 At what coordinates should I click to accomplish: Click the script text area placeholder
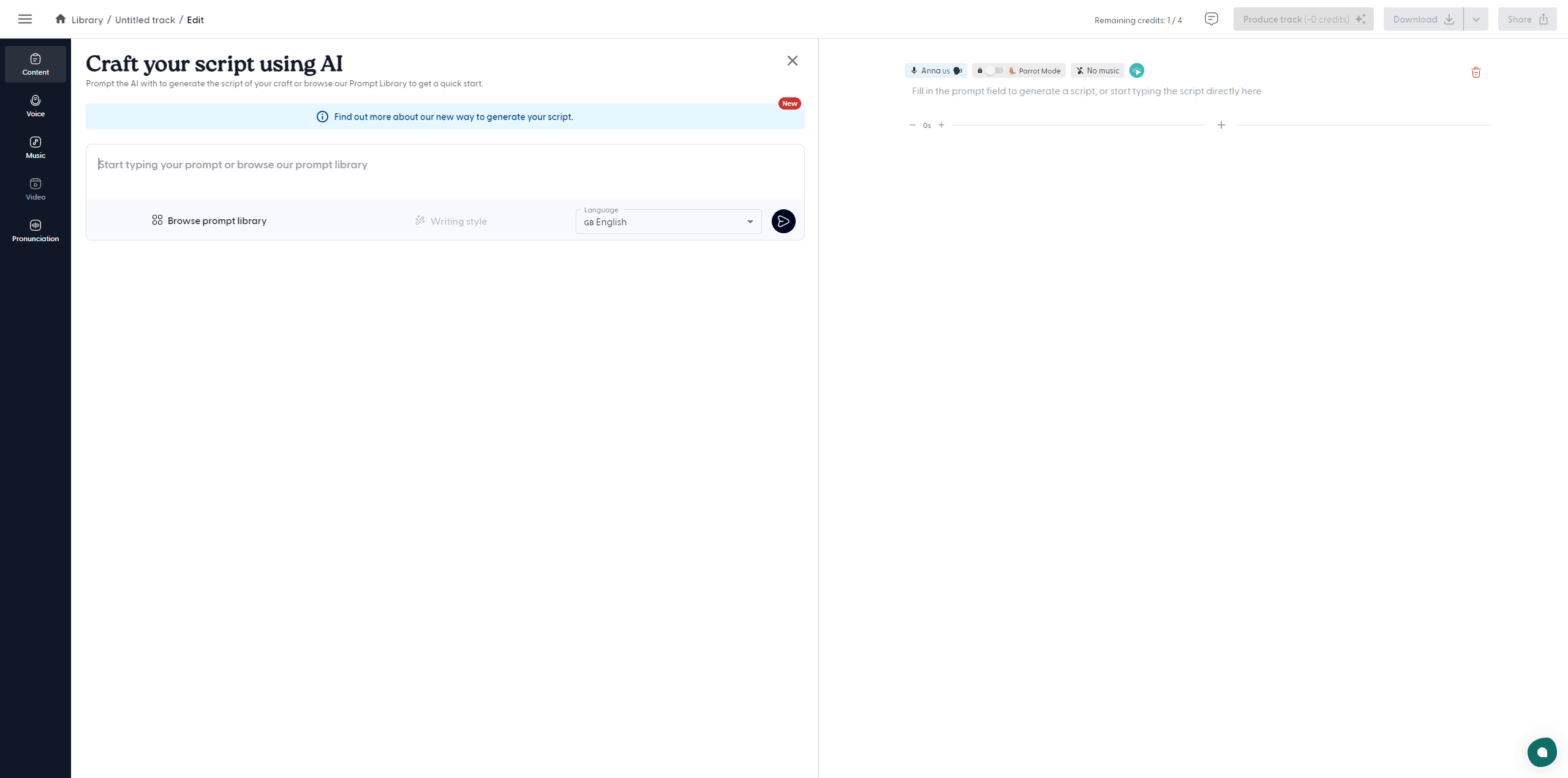[1087, 91]
